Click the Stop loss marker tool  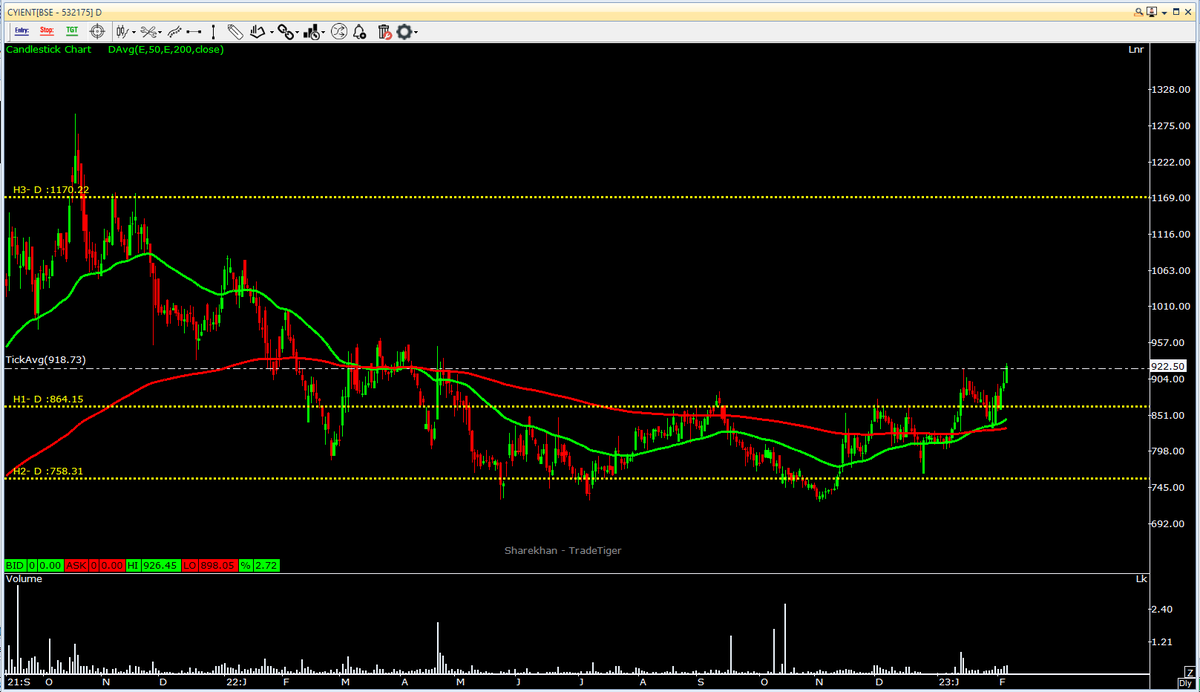tap(47, 31)
